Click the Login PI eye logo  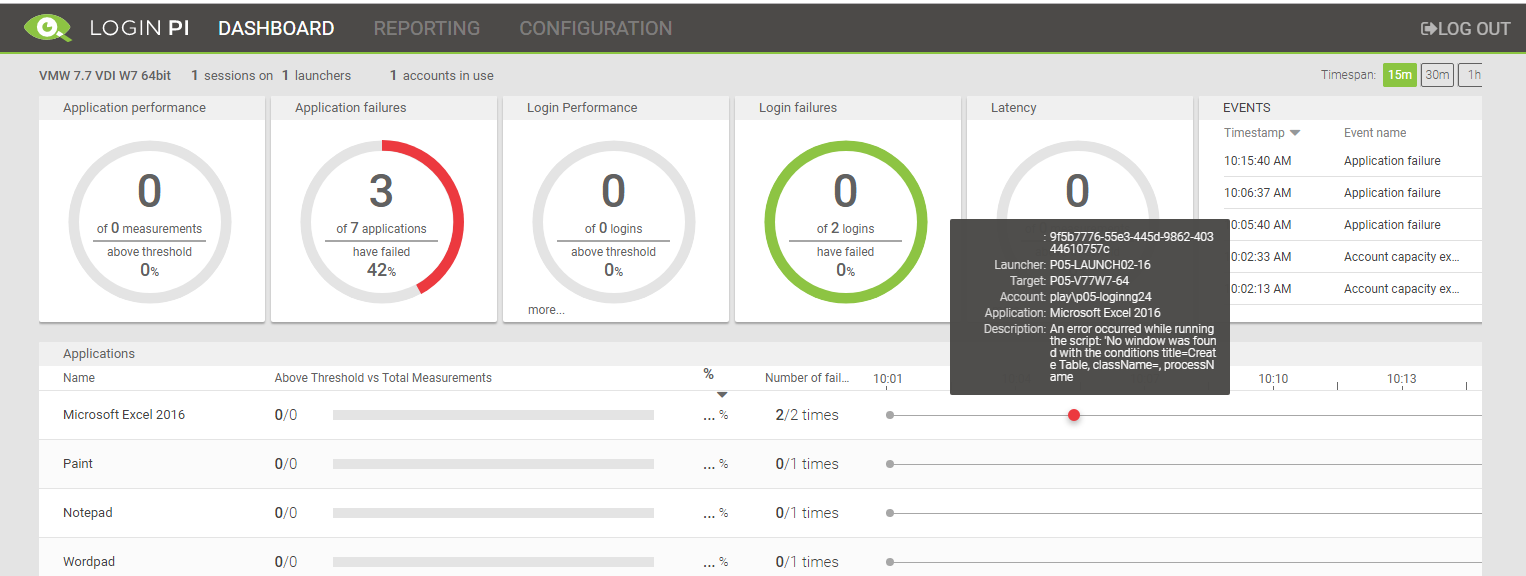click(48, 27)
